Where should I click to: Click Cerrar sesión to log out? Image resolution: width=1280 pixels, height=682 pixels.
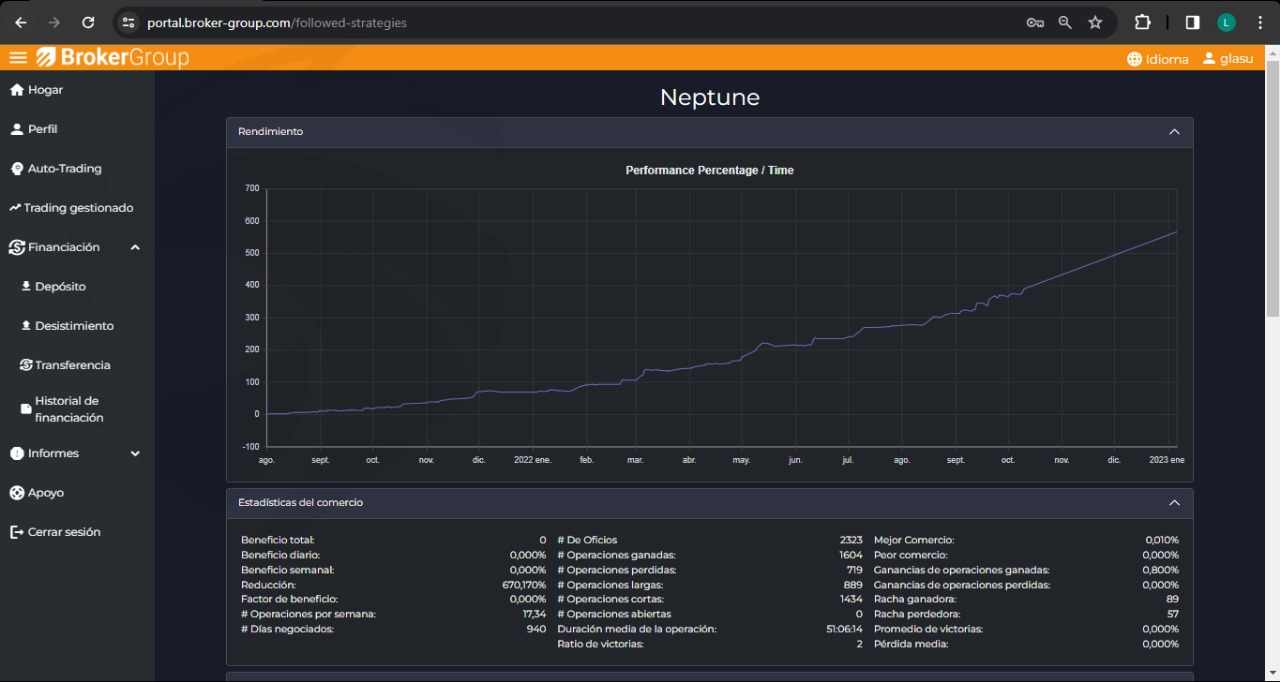coord(63,532)
